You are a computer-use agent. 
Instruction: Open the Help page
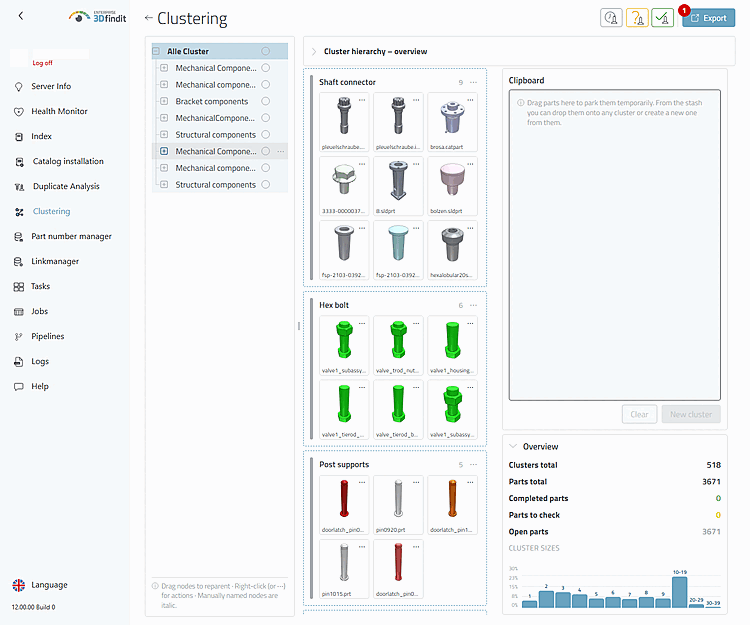coord(40,386)
